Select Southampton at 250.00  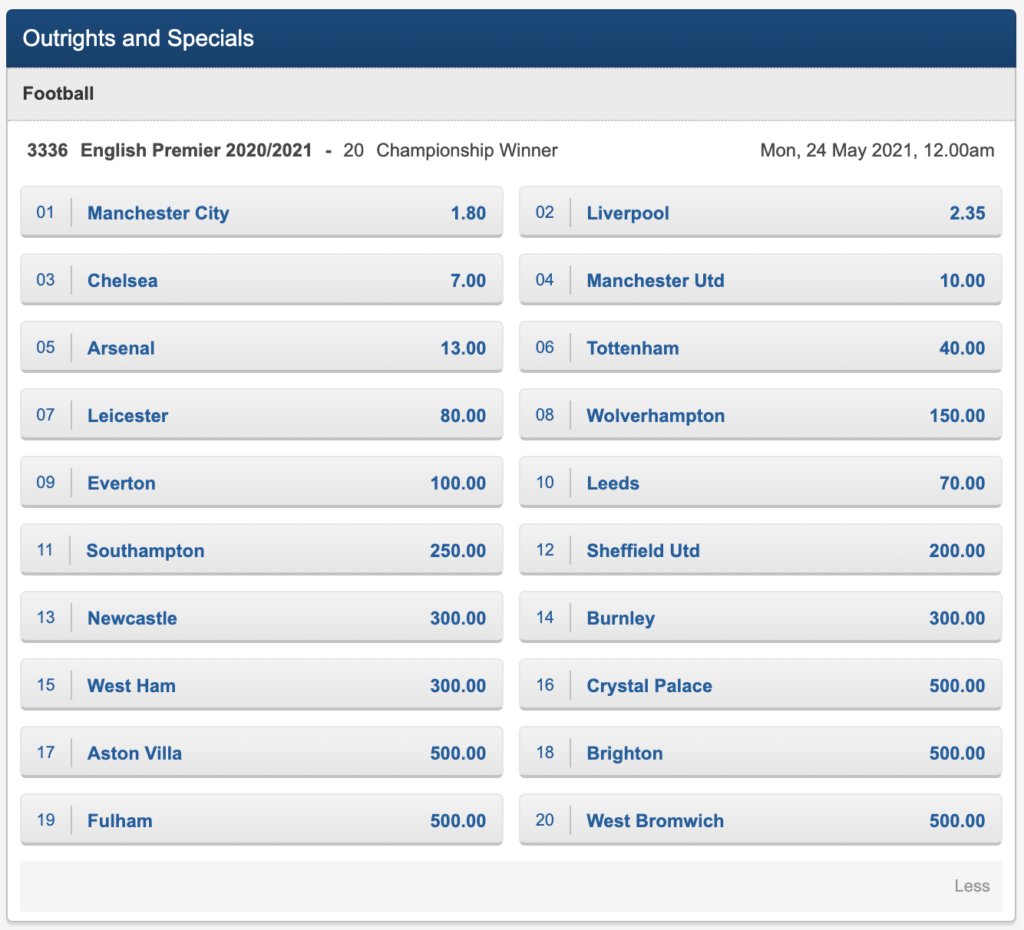[x=261, y=550]
